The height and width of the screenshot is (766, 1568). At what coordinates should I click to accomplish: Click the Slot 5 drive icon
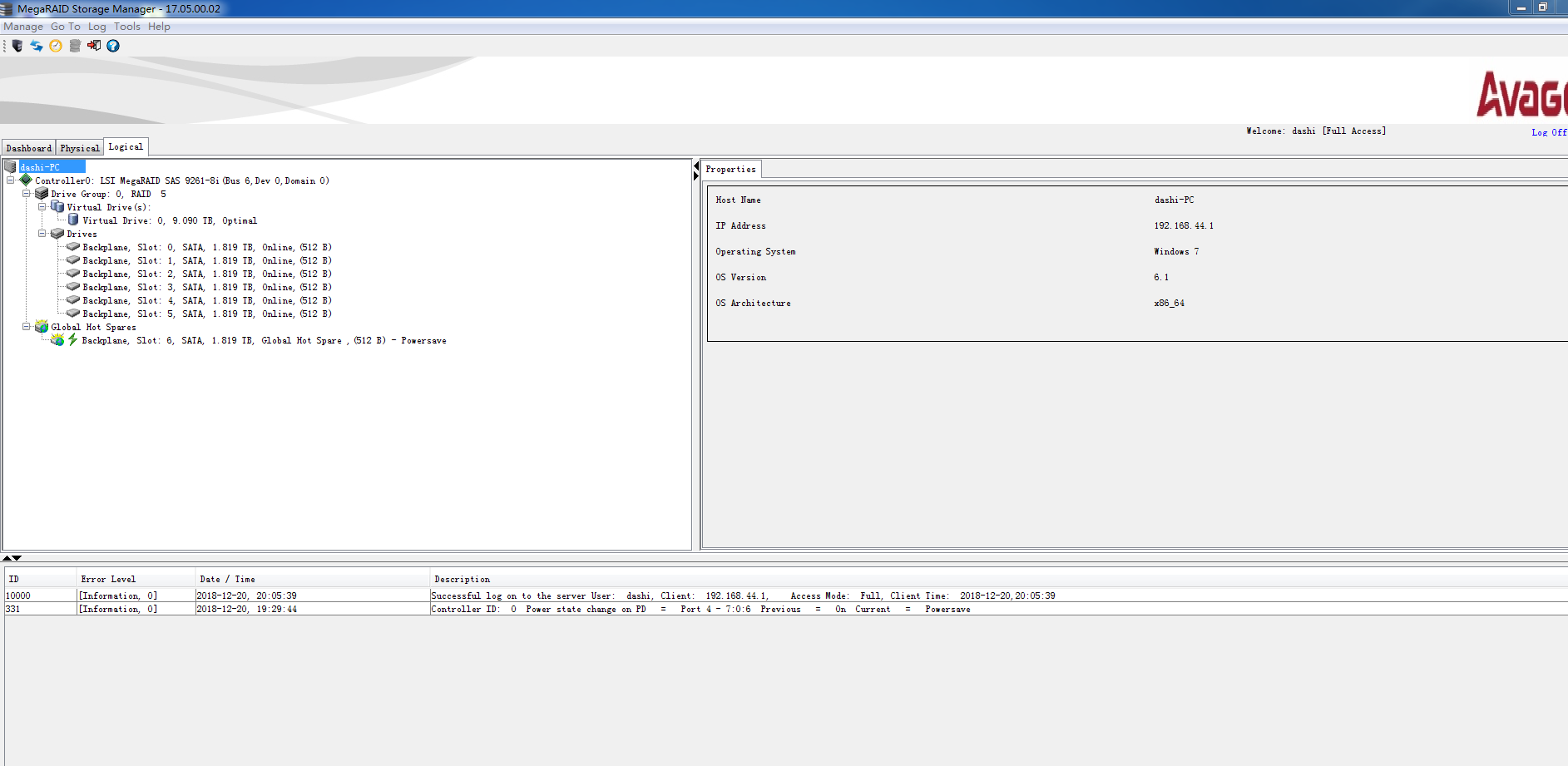(73, 314)
